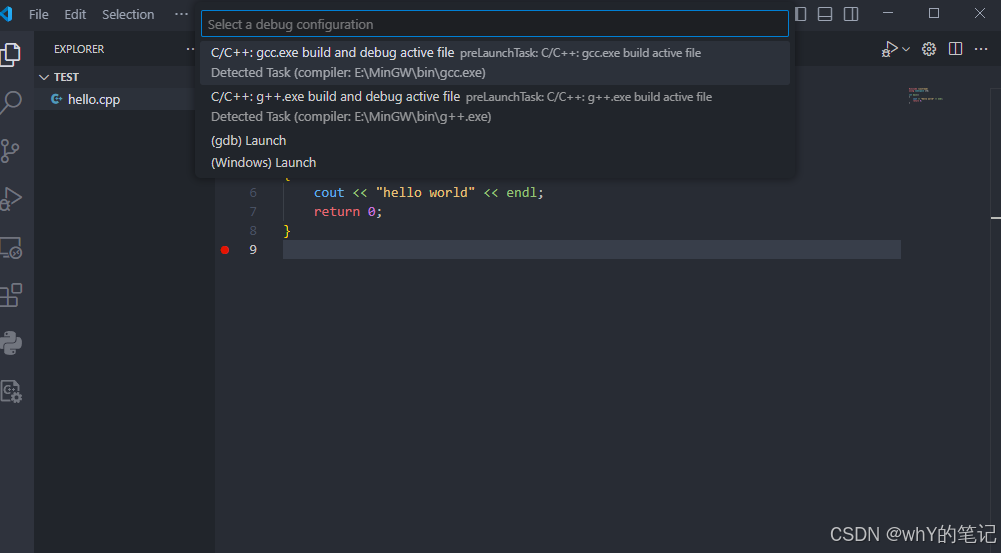This screenshot has height=553, width=1001.
Task: Click the EXPLORER panel title
Action: click(x=79, y=49)
